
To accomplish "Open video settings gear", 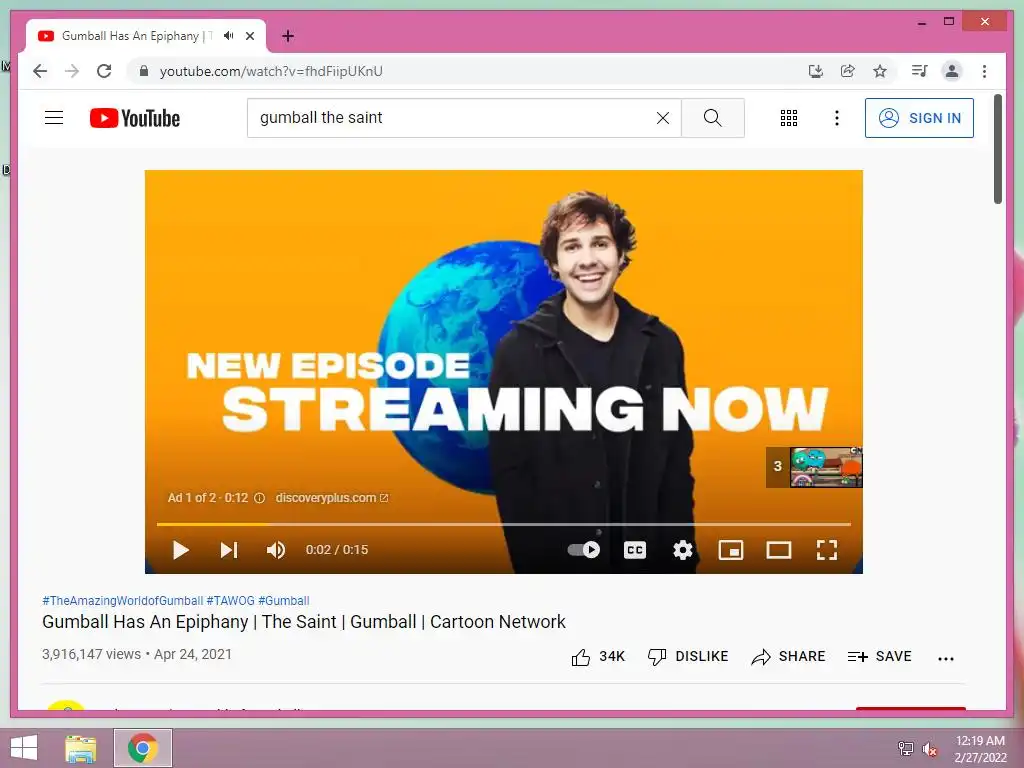I will tap(682, 550).
